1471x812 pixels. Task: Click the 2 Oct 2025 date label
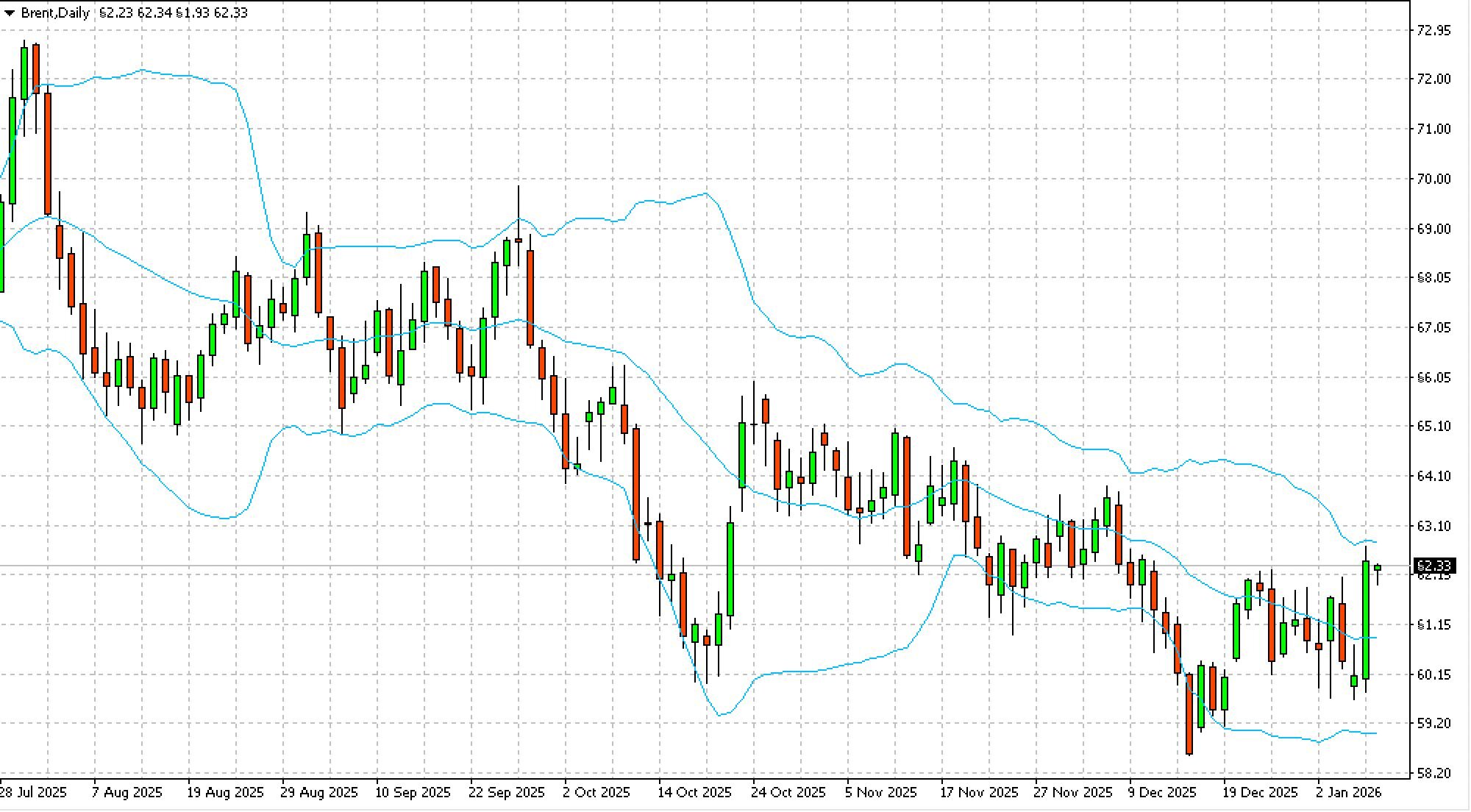(596, 793)
